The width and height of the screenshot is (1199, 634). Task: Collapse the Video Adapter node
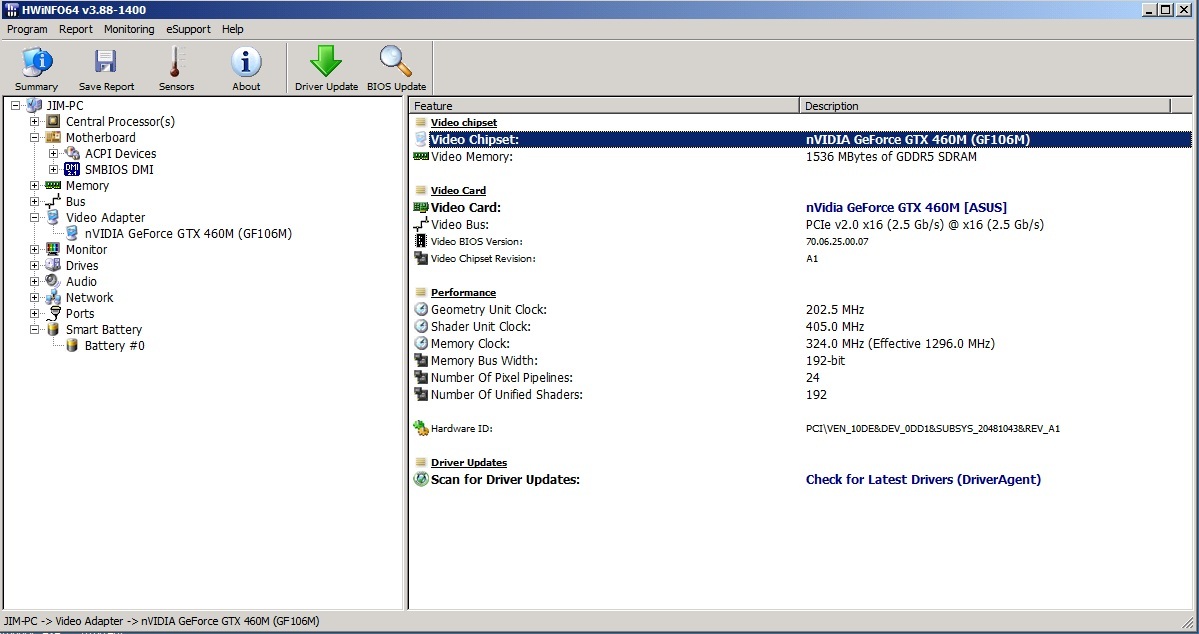click(34, 218)
